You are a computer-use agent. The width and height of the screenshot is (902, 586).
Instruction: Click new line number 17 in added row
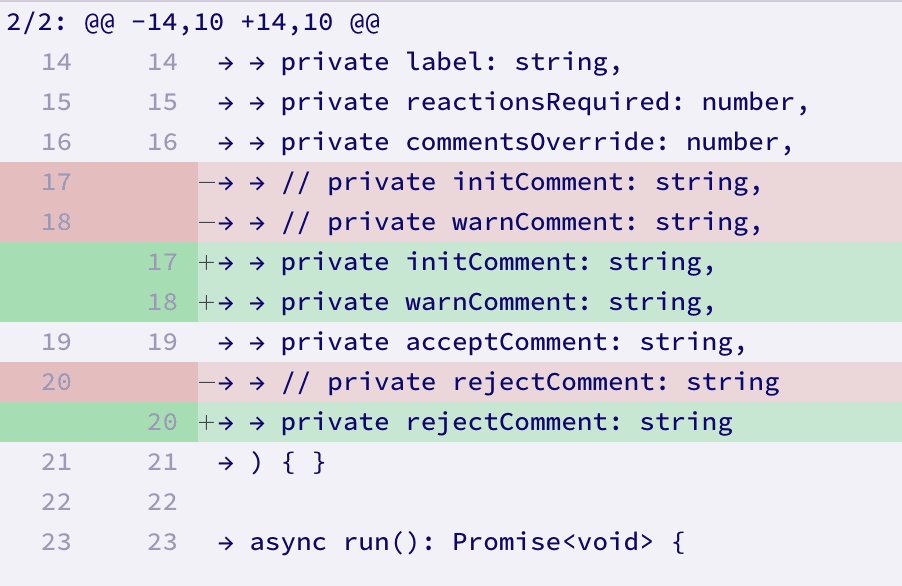click(x=161, y=262)
